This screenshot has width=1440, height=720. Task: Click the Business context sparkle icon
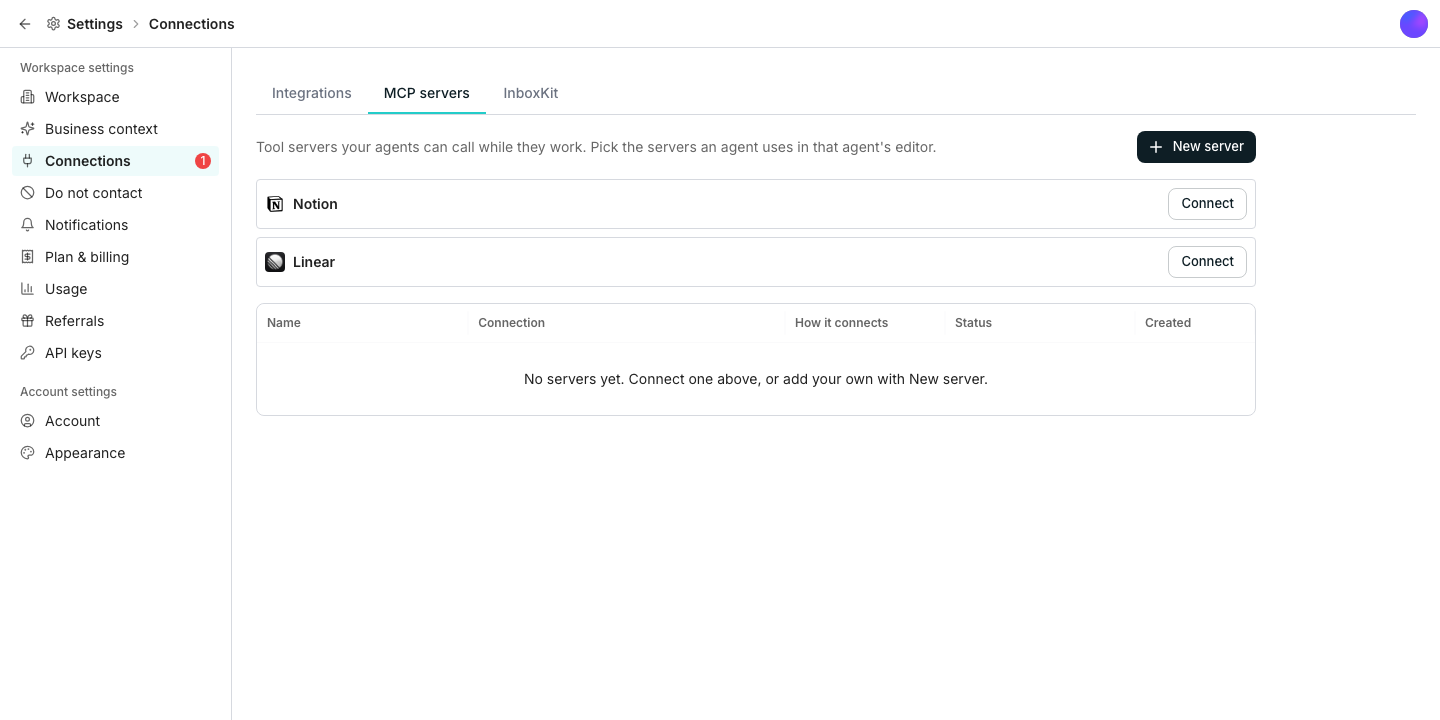28,129
